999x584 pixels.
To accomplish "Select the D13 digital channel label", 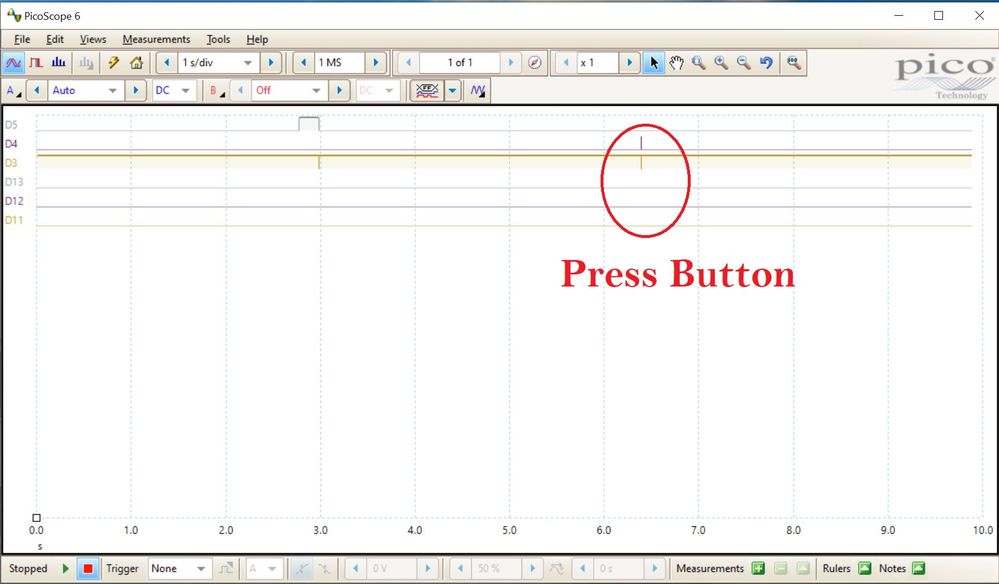I will click(14, 182).
